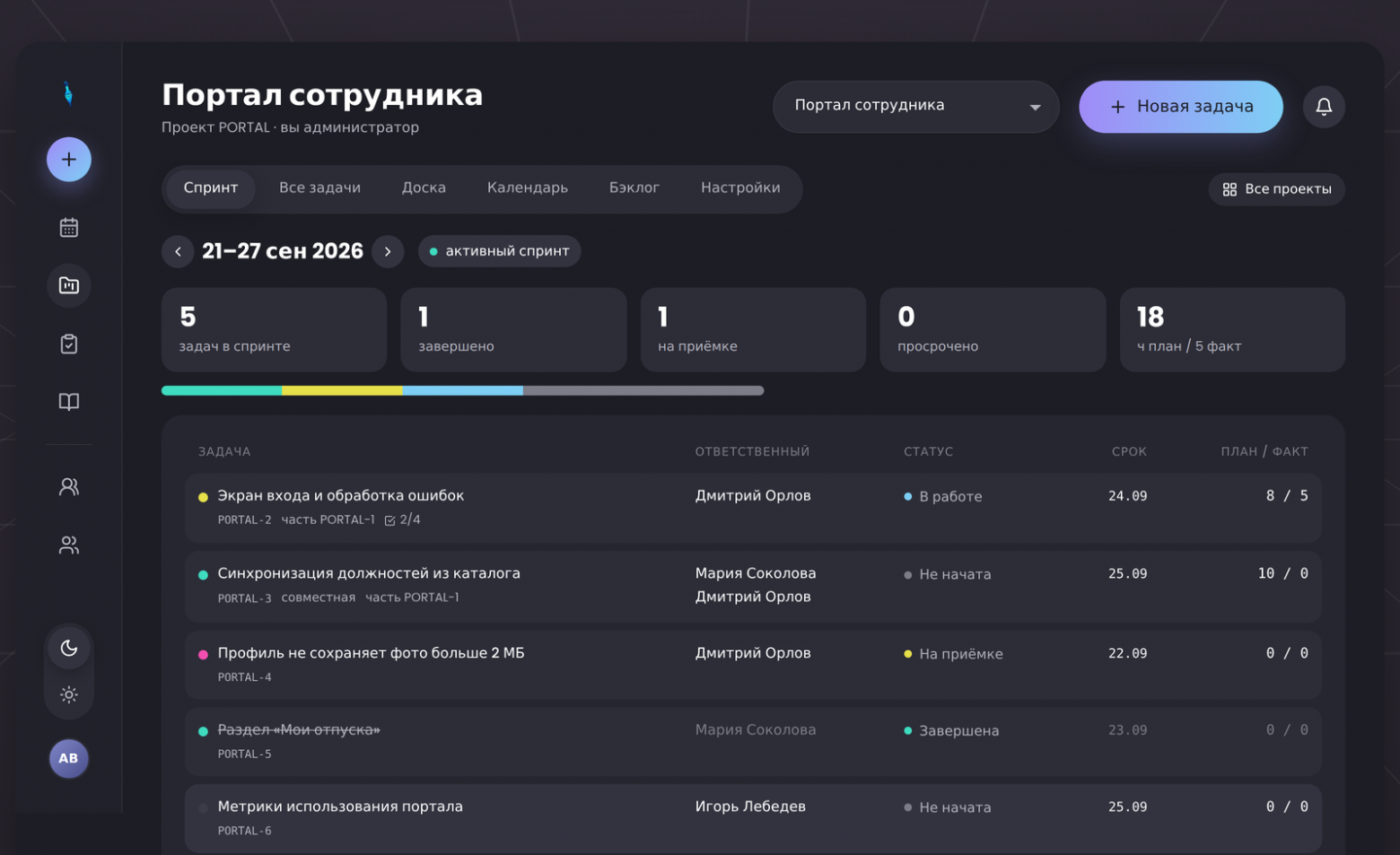The image size is (1400, 855).
Task: Switch to light theme sun icon
Action: coord(69,694)
